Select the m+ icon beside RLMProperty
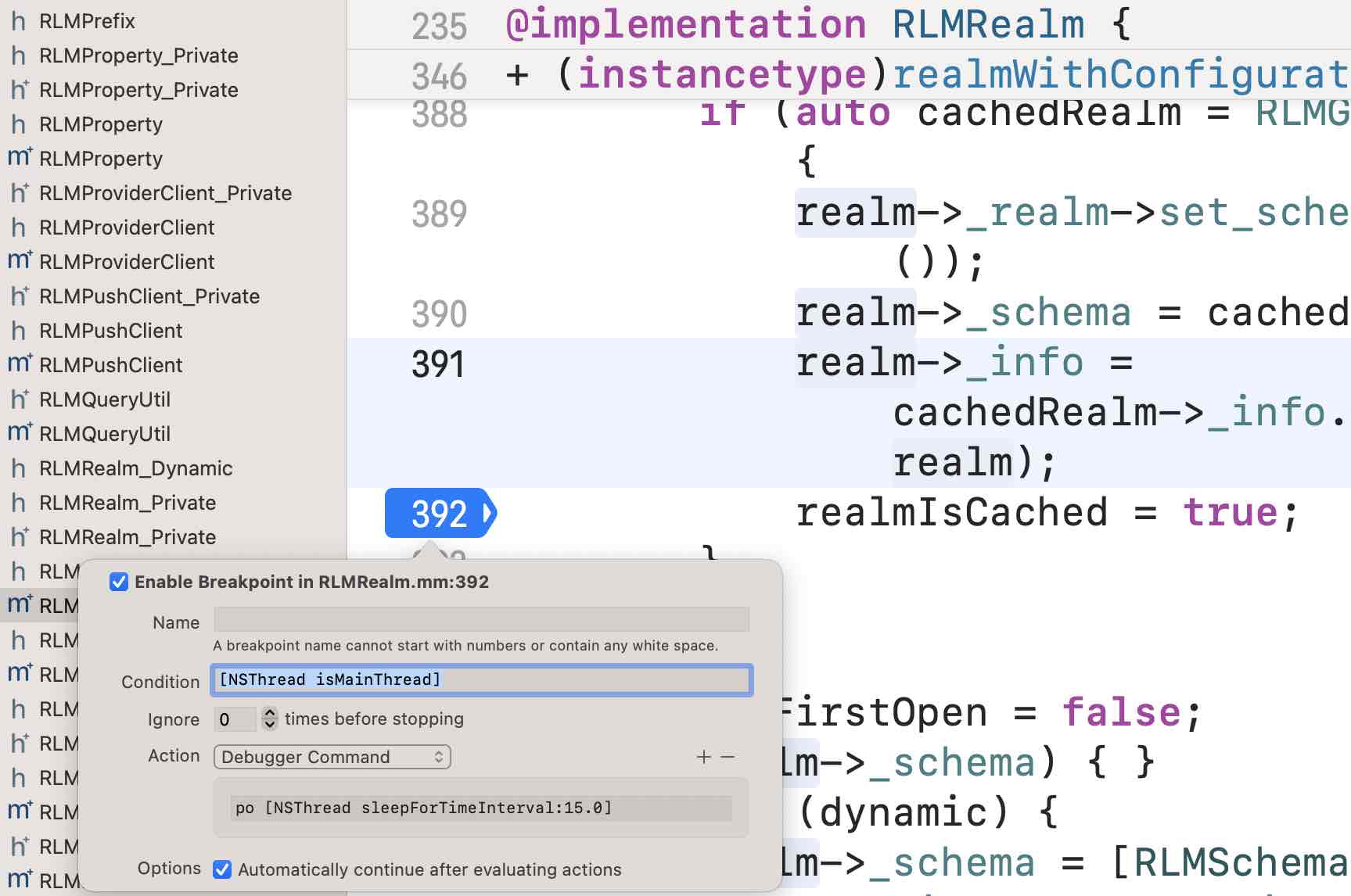 point(19,156)
